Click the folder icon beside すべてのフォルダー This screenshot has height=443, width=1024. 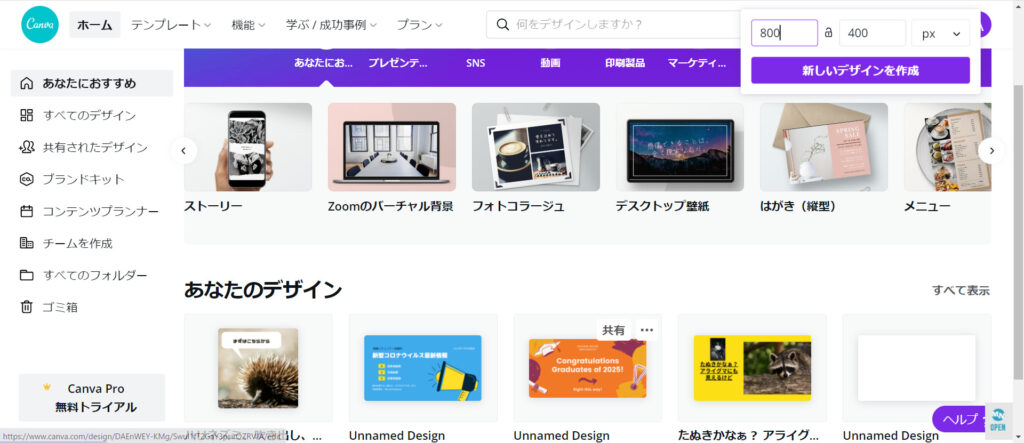[27, 275]
